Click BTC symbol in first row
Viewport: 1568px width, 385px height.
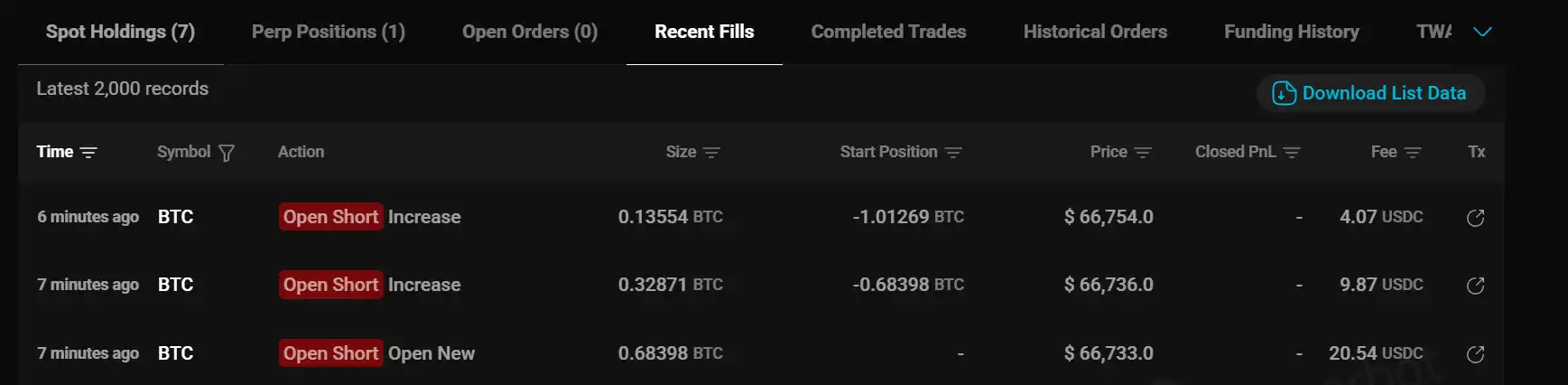point(175,217)
